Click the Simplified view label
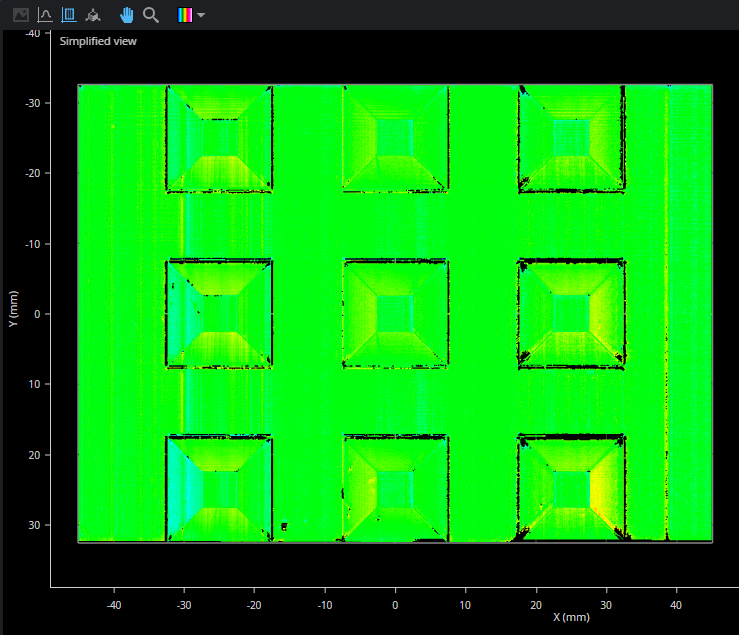 (98, 41)
